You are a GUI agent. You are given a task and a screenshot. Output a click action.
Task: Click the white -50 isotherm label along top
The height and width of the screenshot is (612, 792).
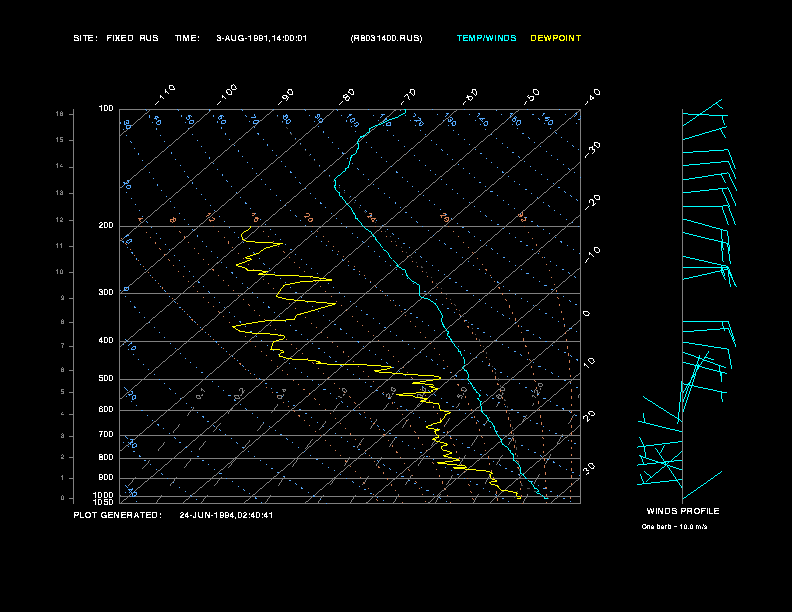532,97
